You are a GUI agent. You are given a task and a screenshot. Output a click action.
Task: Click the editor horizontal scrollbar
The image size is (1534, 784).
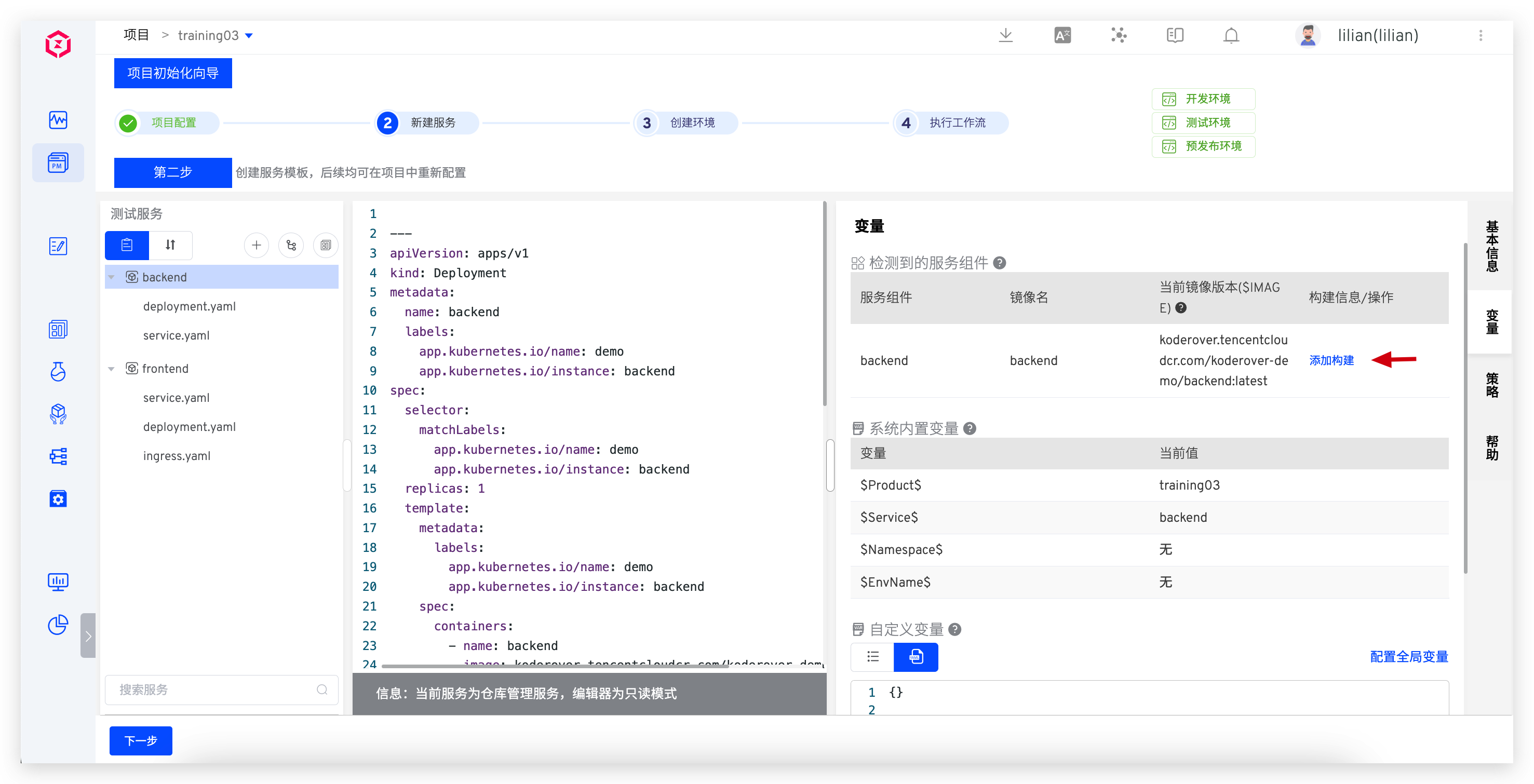pos(555,666)
